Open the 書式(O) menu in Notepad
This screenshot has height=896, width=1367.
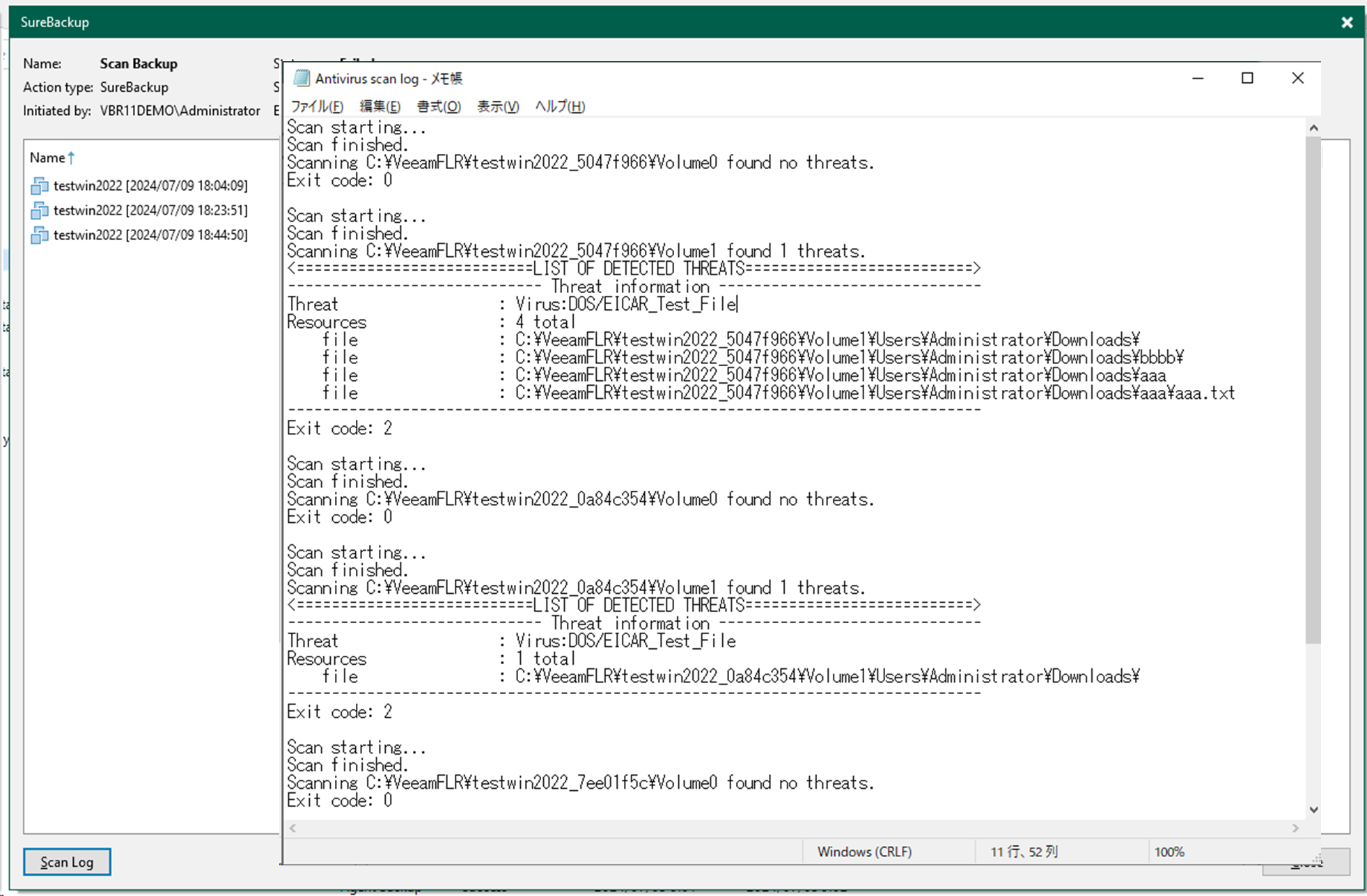point(439,107)
